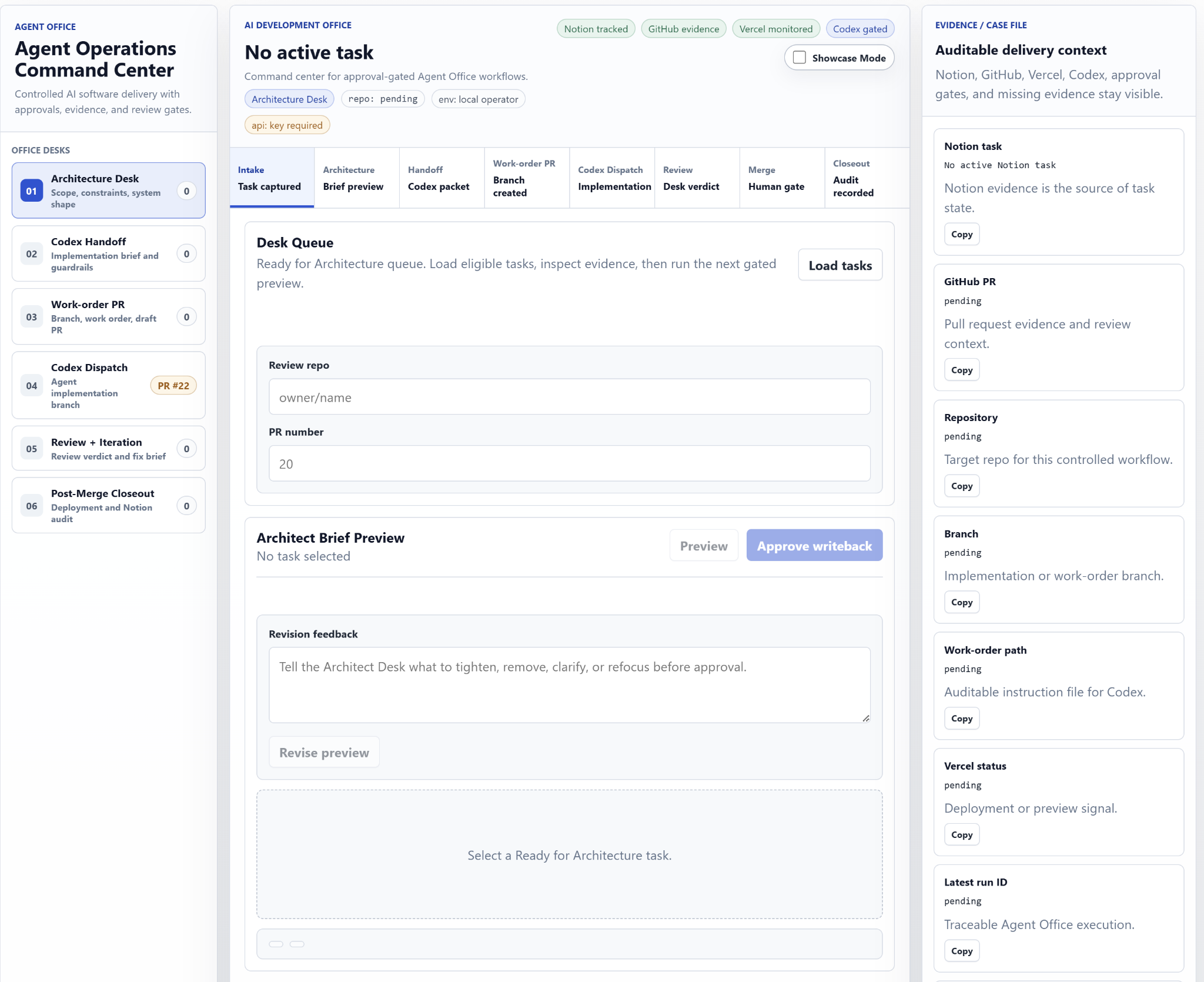Screen dimensions: 1204x982
Task: Copy the Repository value
Action: point(962,486)
